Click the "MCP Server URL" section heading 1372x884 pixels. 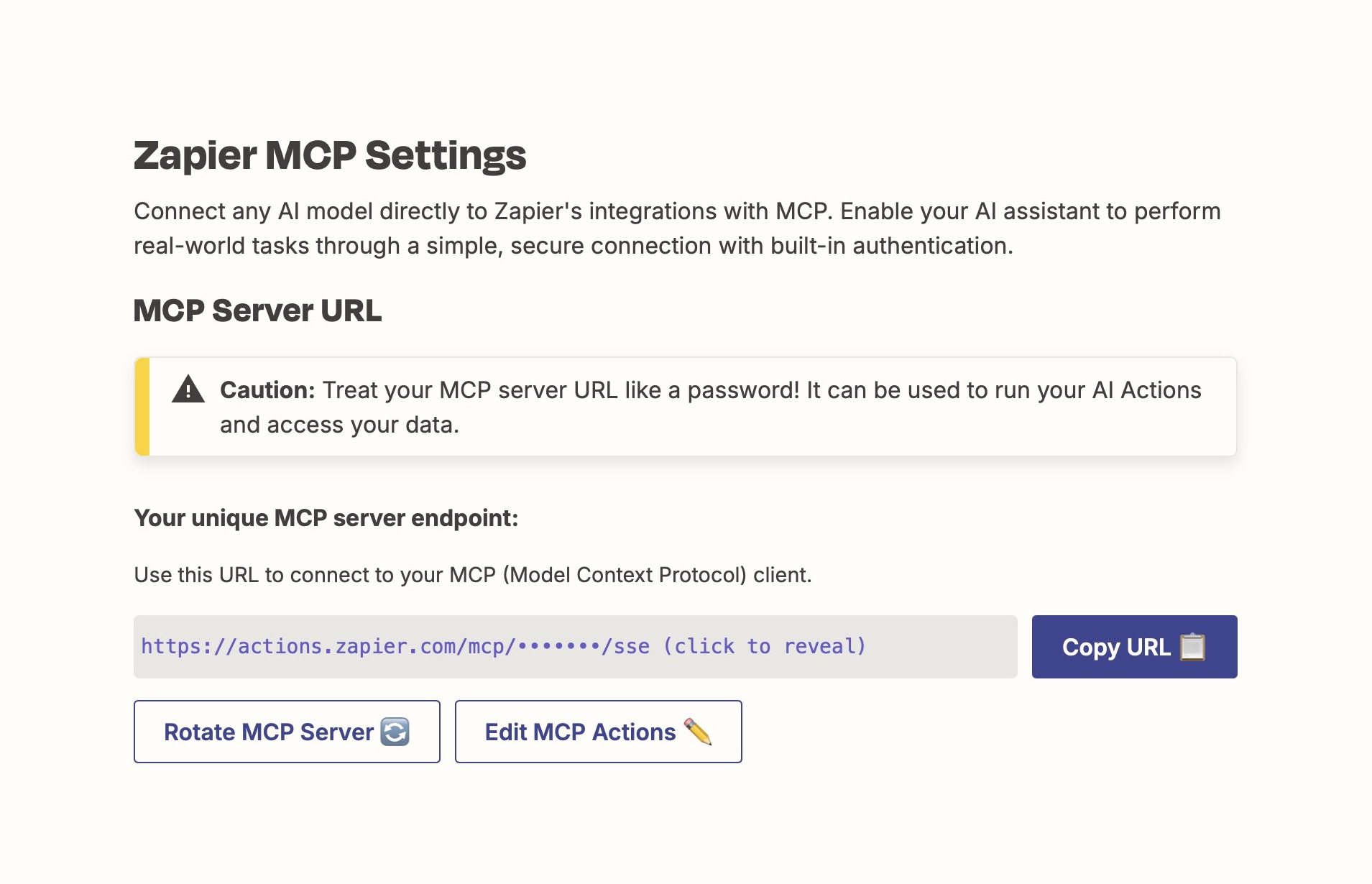257,310
